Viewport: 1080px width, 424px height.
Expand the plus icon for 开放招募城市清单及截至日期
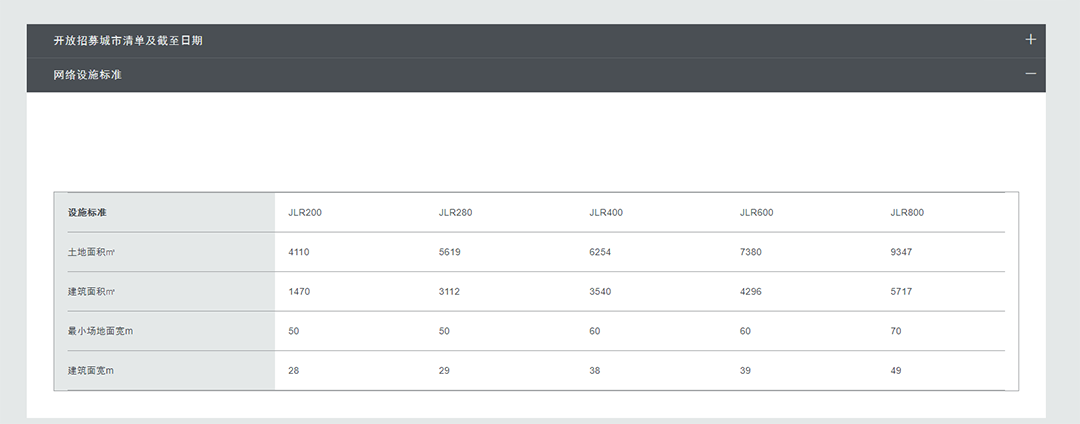click(1030, 40)
